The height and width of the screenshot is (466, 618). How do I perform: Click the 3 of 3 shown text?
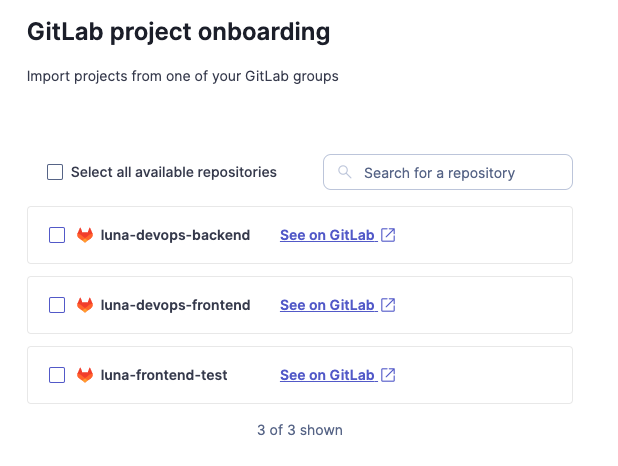tap(300, 430)
